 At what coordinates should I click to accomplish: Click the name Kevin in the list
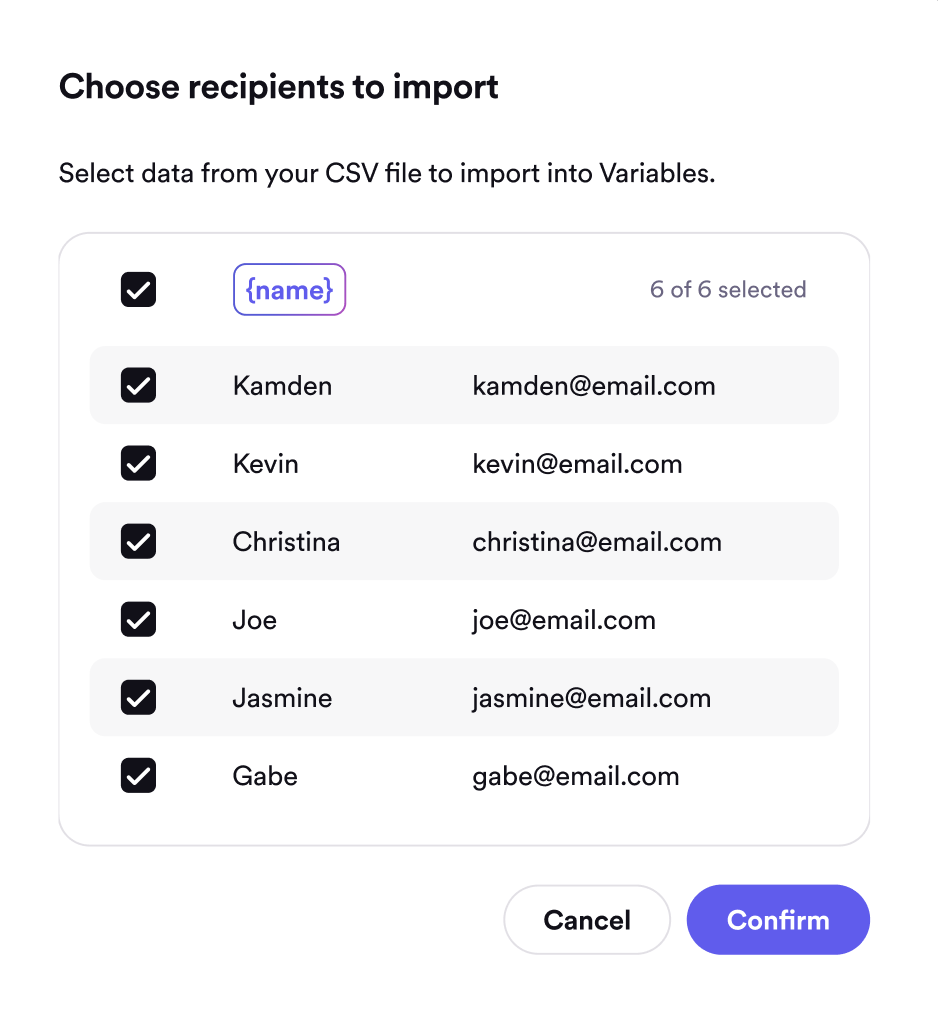pos(265,464)
